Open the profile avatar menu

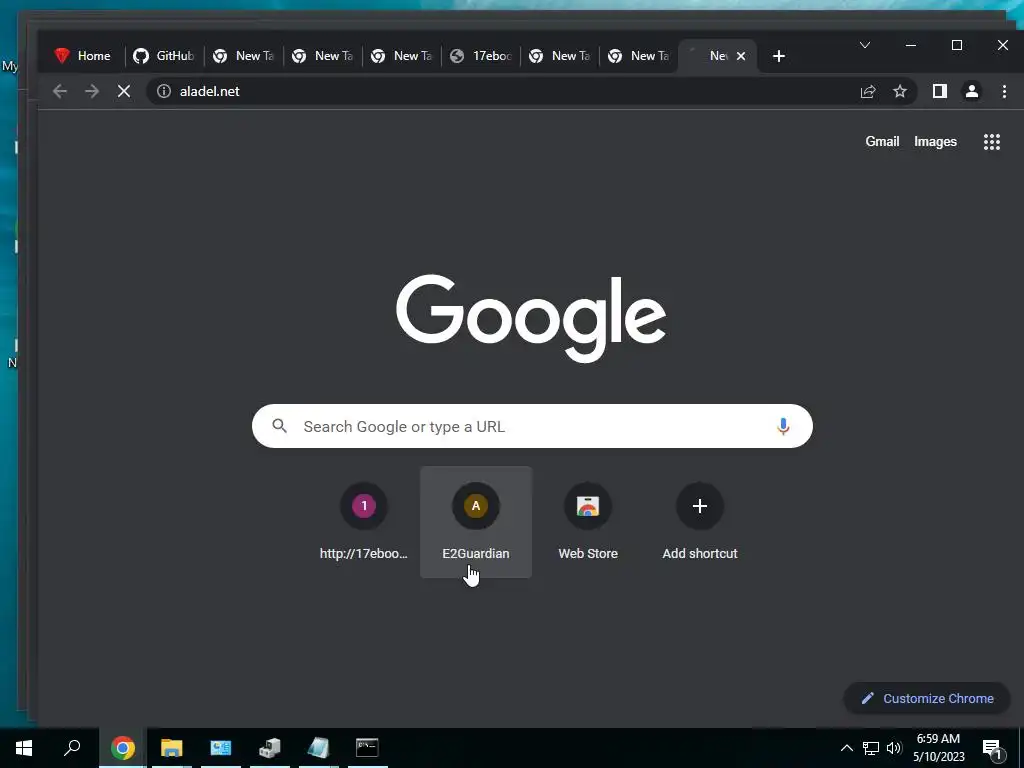click(x=972, y=91)
